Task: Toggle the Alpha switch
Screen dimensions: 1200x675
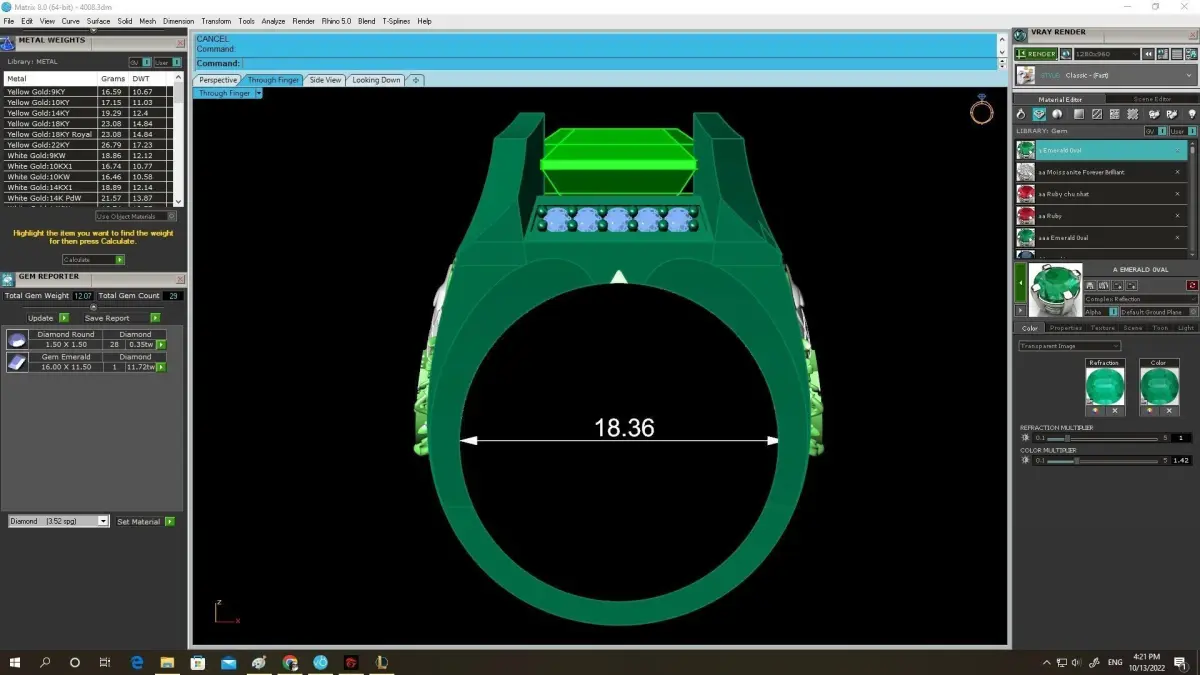Action: tap(1113, 312)
